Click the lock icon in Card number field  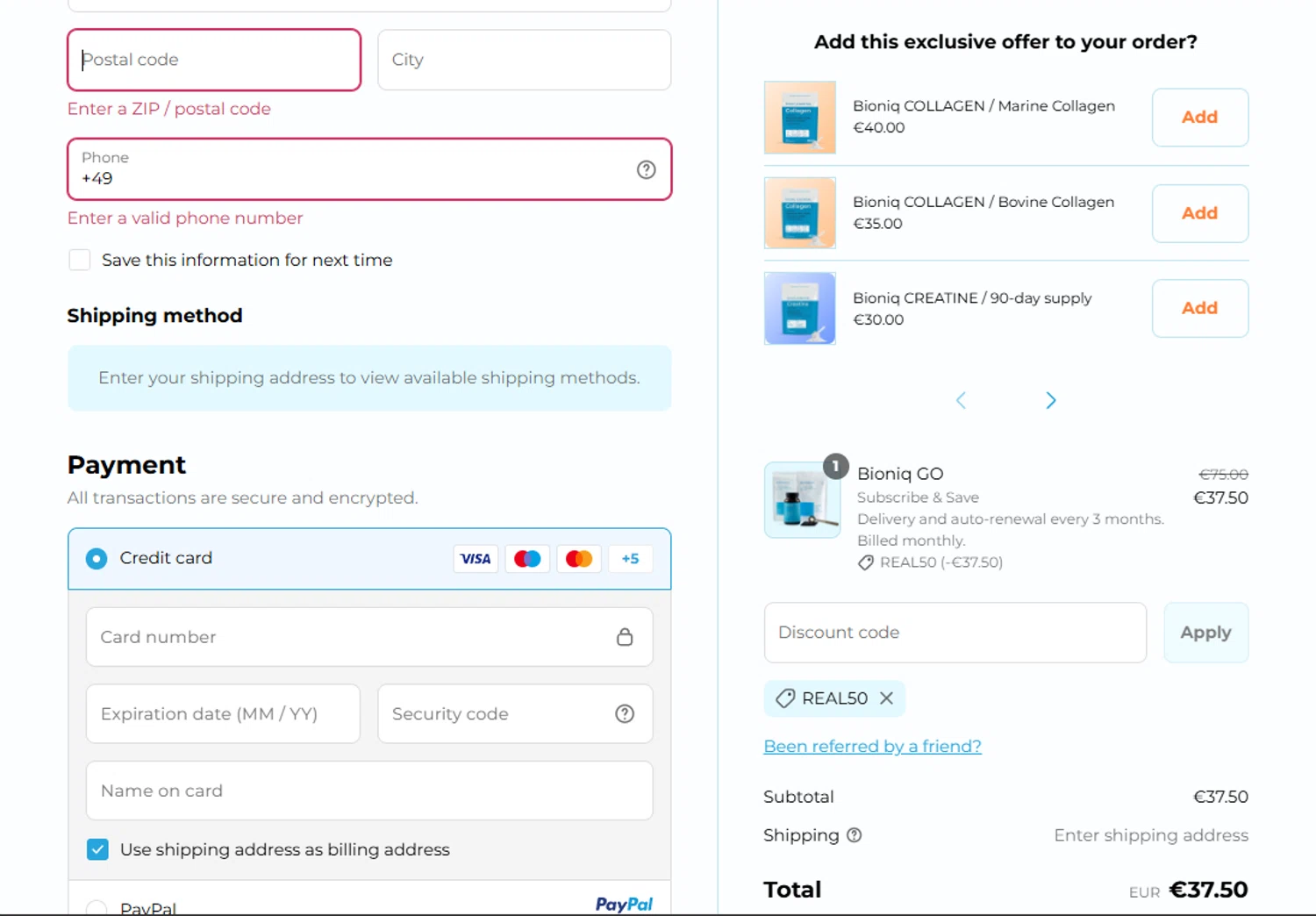click(x=625, y=637)
